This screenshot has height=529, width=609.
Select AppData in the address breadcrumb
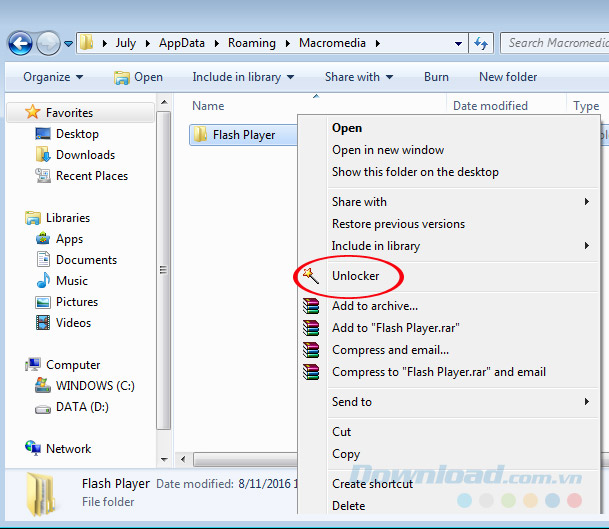pyautogui.click(x=182, y=43)
